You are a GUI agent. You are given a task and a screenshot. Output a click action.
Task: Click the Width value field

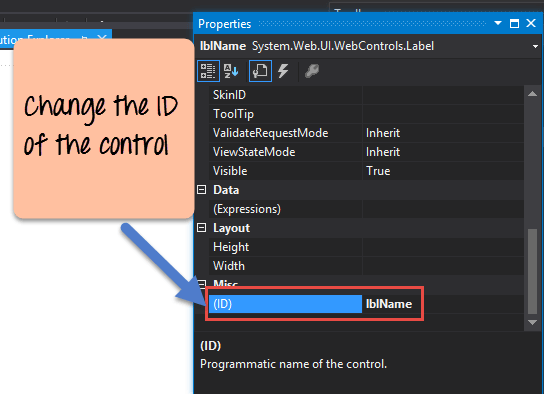click(443, 266)
